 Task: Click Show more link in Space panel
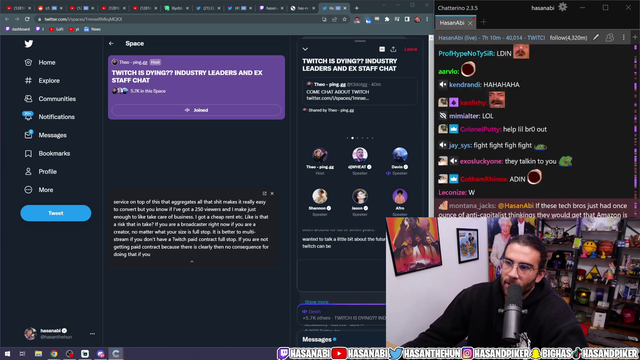coord(317,302)
